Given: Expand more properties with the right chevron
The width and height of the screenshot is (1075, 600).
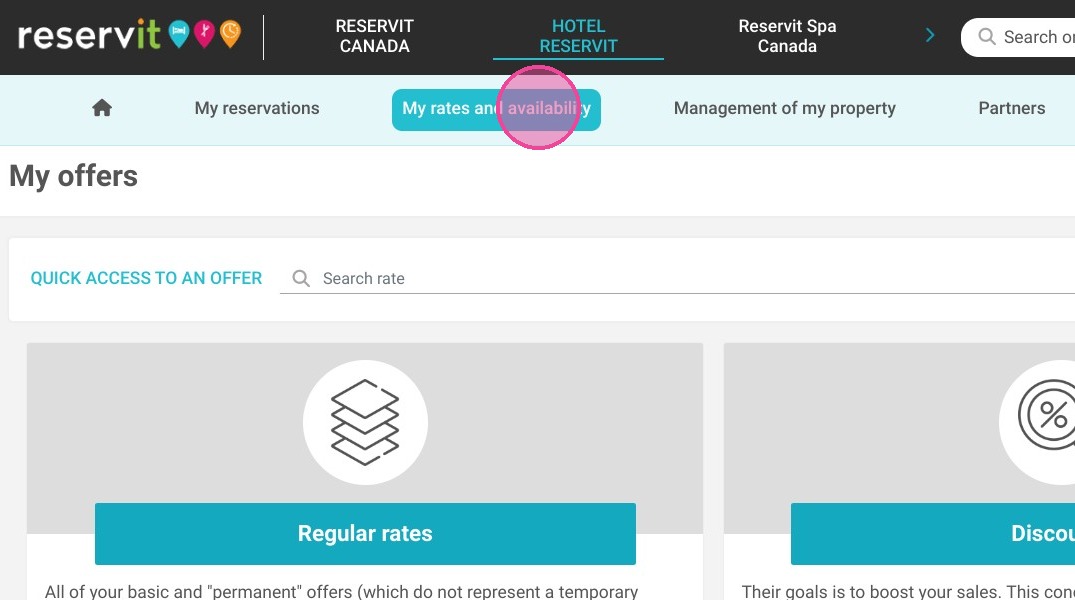Looking at the screenshot, I should pyautogui.click(x=930, y=35).
